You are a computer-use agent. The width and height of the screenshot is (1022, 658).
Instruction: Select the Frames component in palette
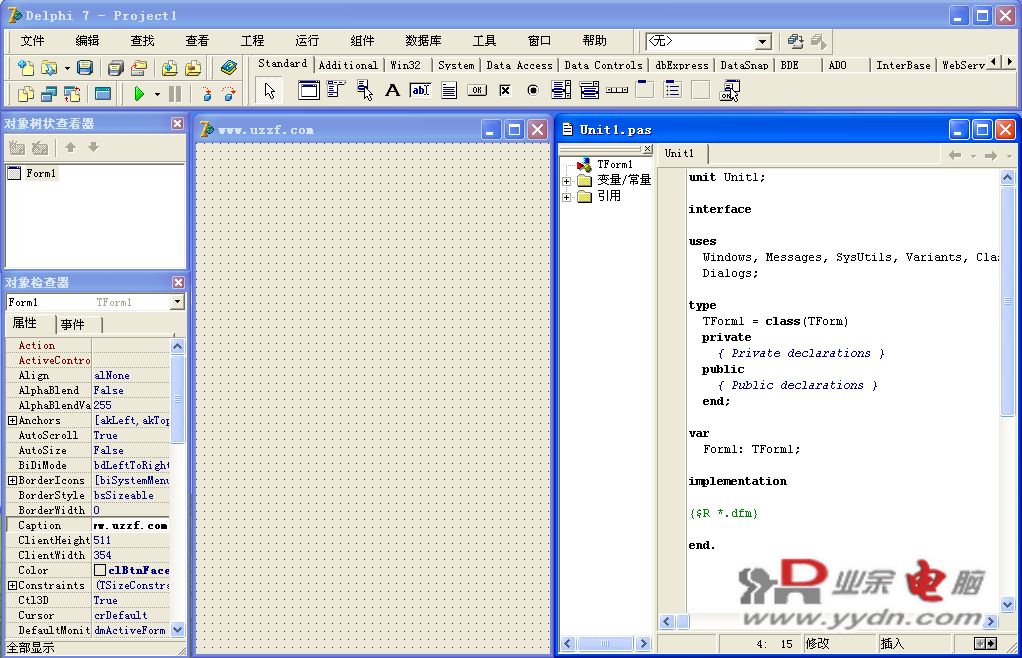pos(309,90)
